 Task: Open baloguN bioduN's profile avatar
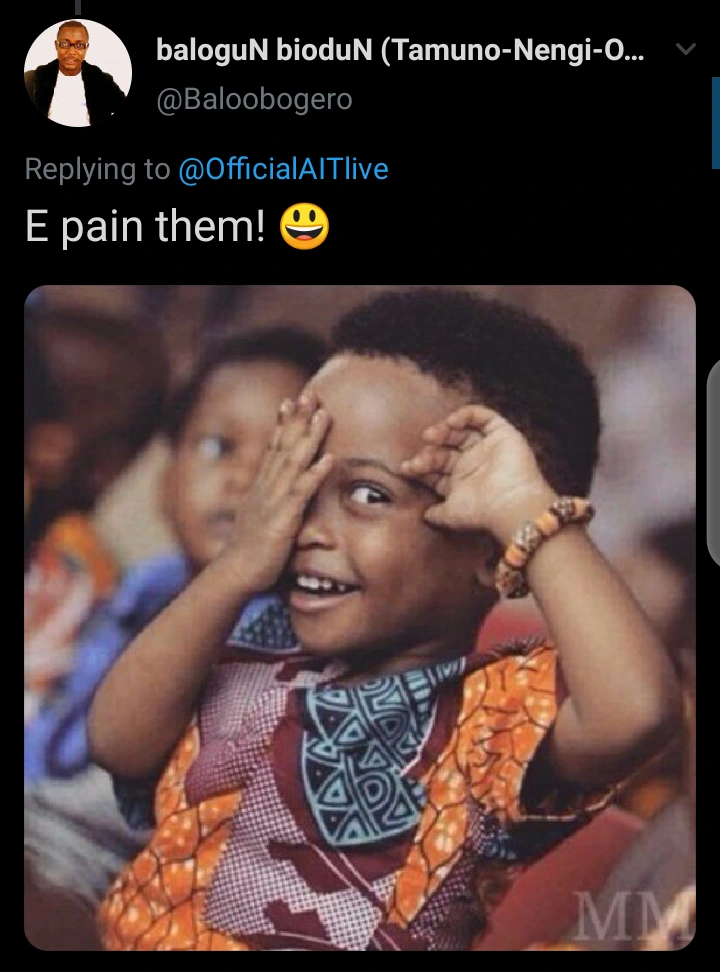click(x=78, y=73)
